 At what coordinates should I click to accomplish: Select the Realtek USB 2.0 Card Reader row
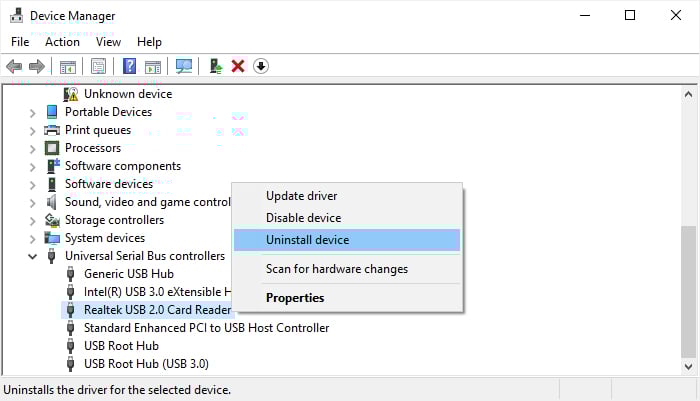(147, 310)
